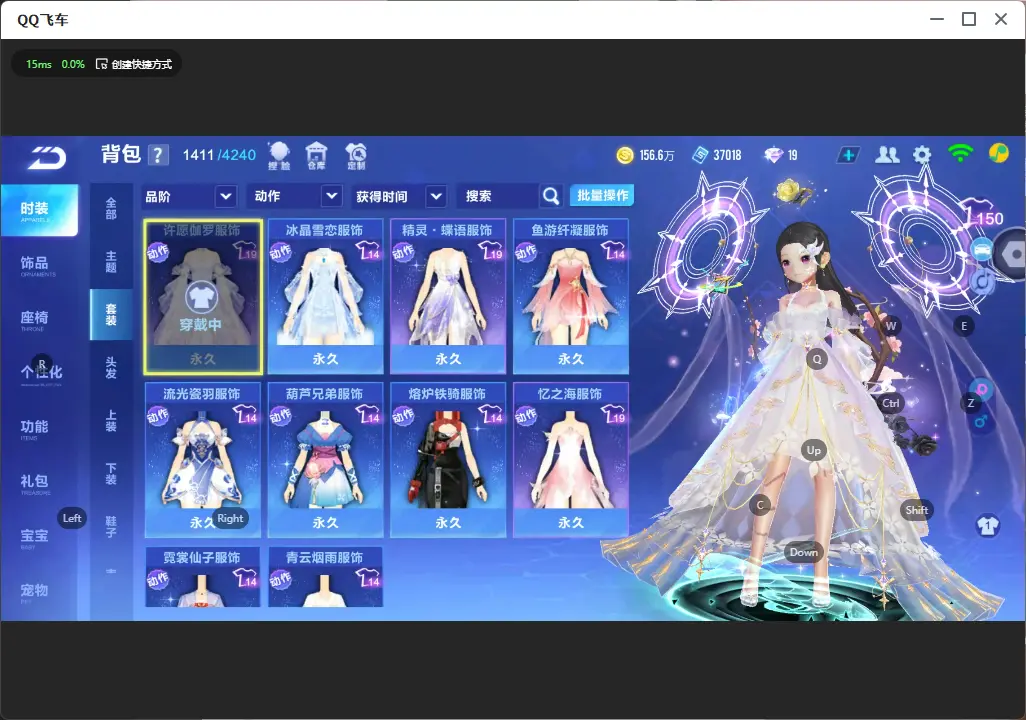
Task: Click the purple outfit score 150 icon
Action: point(983,214)
